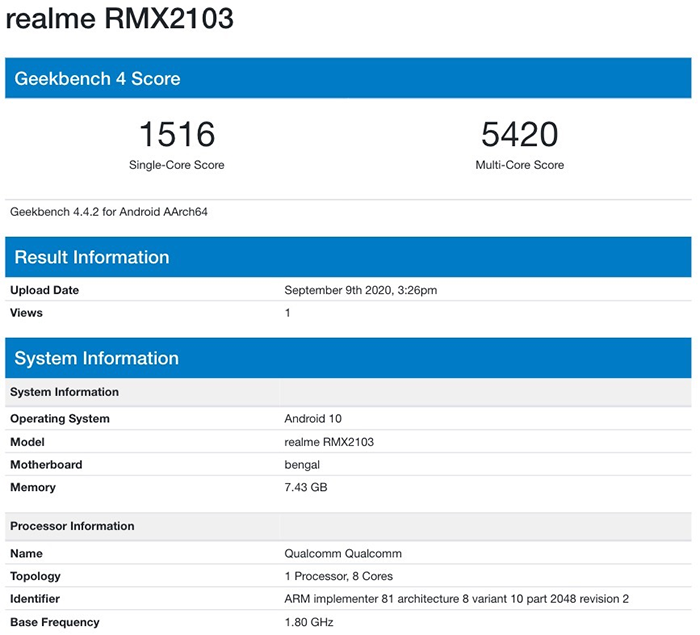Viewport: 700px width, 635px height.
Task: Click the realme RMX2103 page title
Action: (119, 19)
